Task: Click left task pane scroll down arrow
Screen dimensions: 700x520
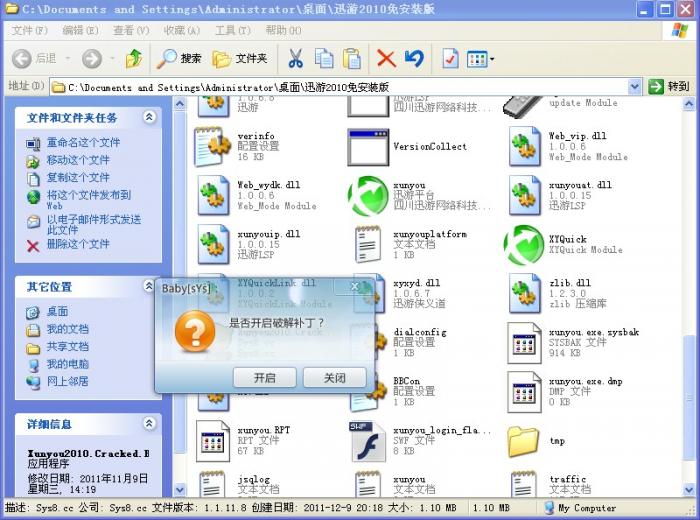Action: click(179, 490)
